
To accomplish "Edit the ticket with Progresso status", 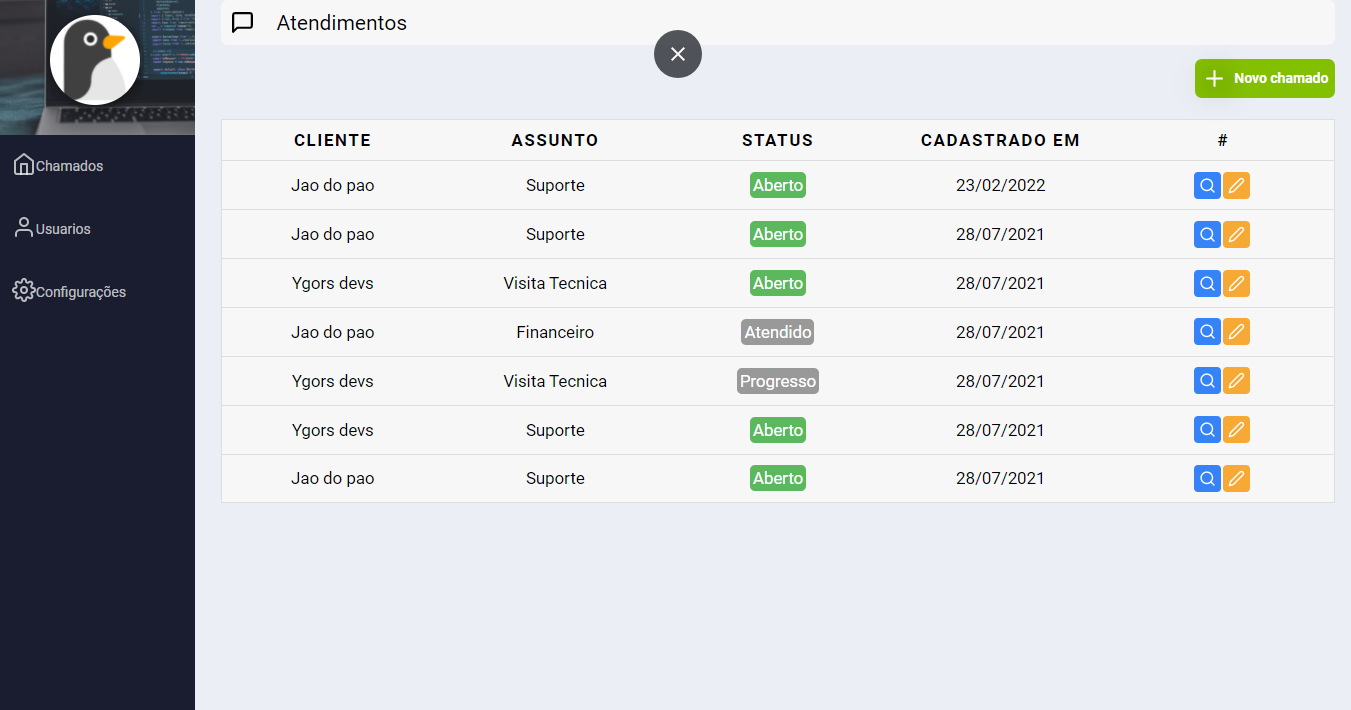I will coord(1237,381).
